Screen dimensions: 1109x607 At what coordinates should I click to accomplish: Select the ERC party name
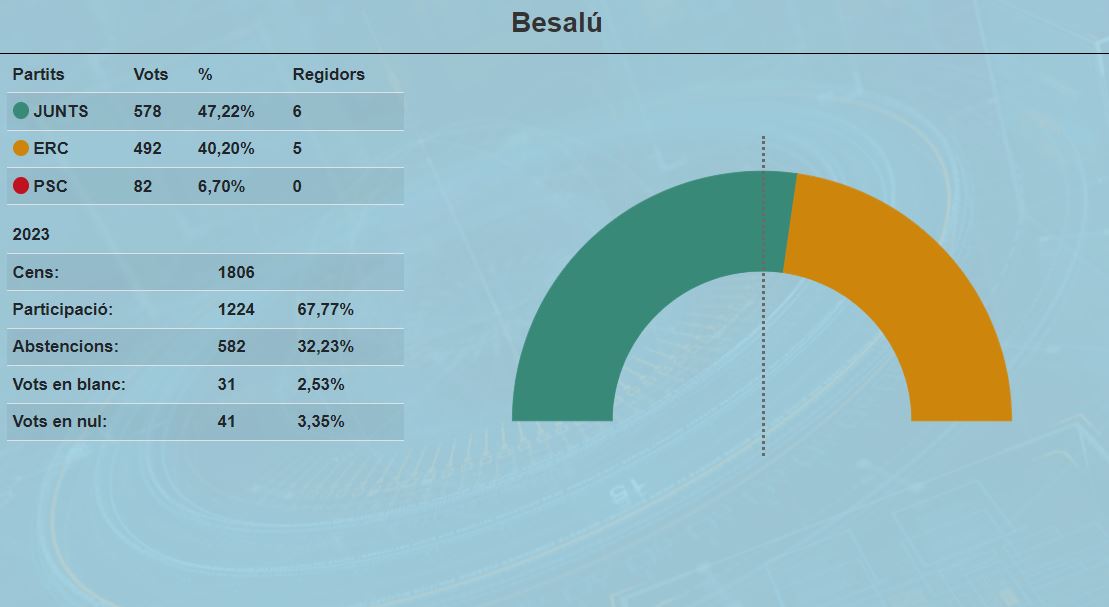[x=51, y=148]
